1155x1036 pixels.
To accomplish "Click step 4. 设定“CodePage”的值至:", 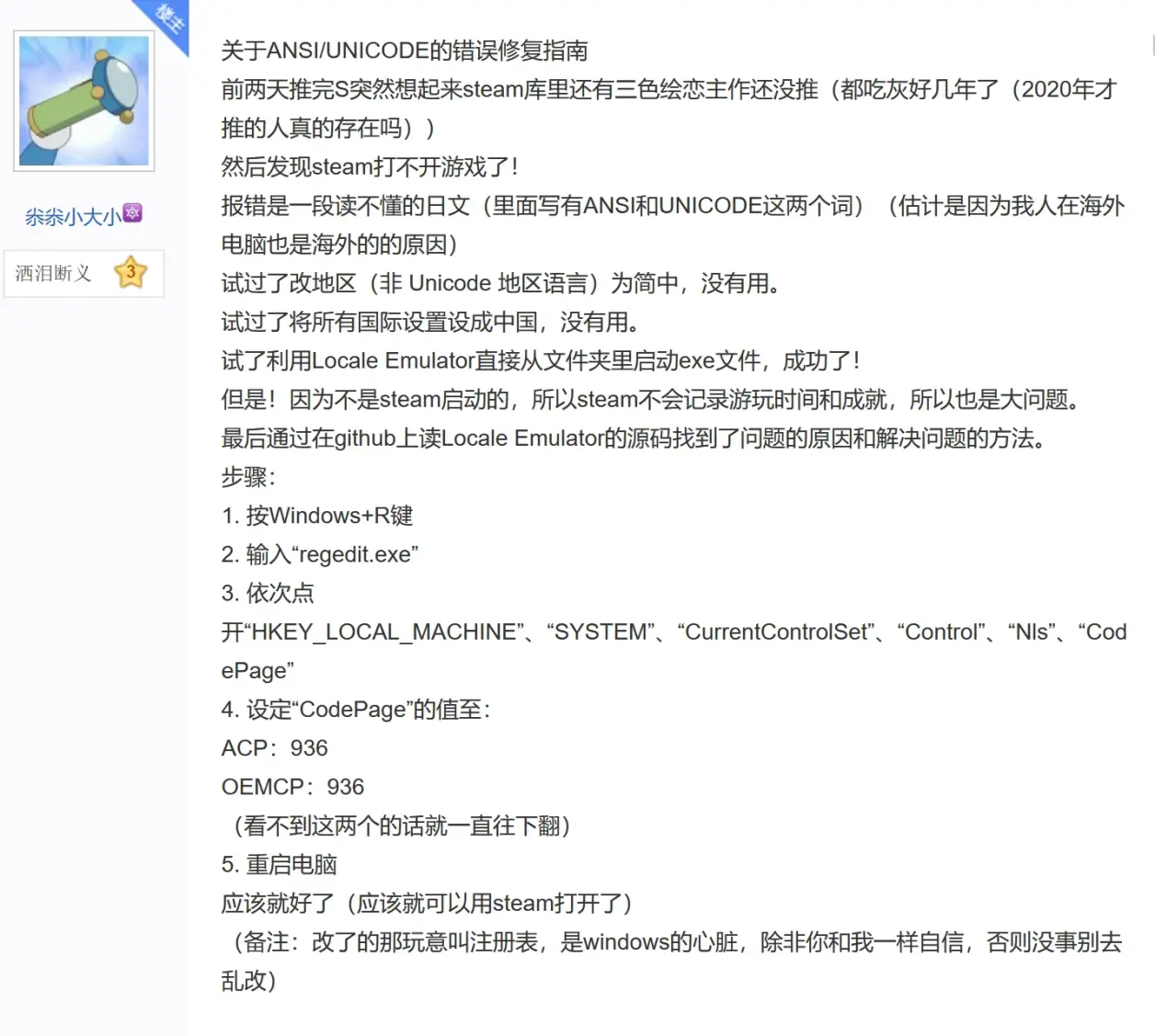I will click(356, 709).
